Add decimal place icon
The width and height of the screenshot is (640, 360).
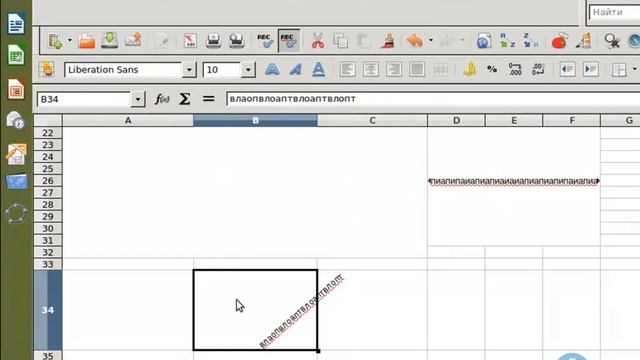pyautogui.click(x=515, y=69)
